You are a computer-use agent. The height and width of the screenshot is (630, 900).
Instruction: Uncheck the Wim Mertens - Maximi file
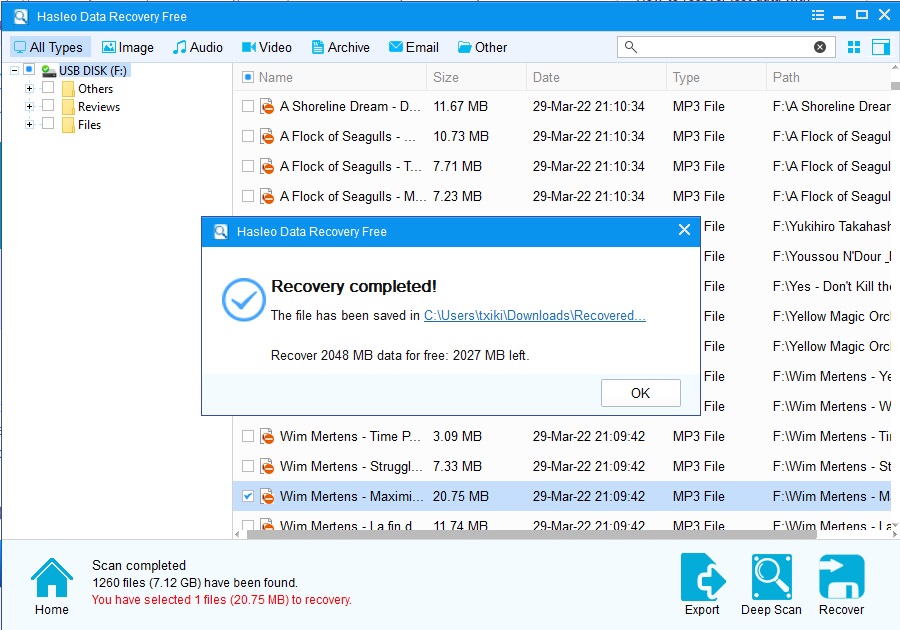pos(248,496)
